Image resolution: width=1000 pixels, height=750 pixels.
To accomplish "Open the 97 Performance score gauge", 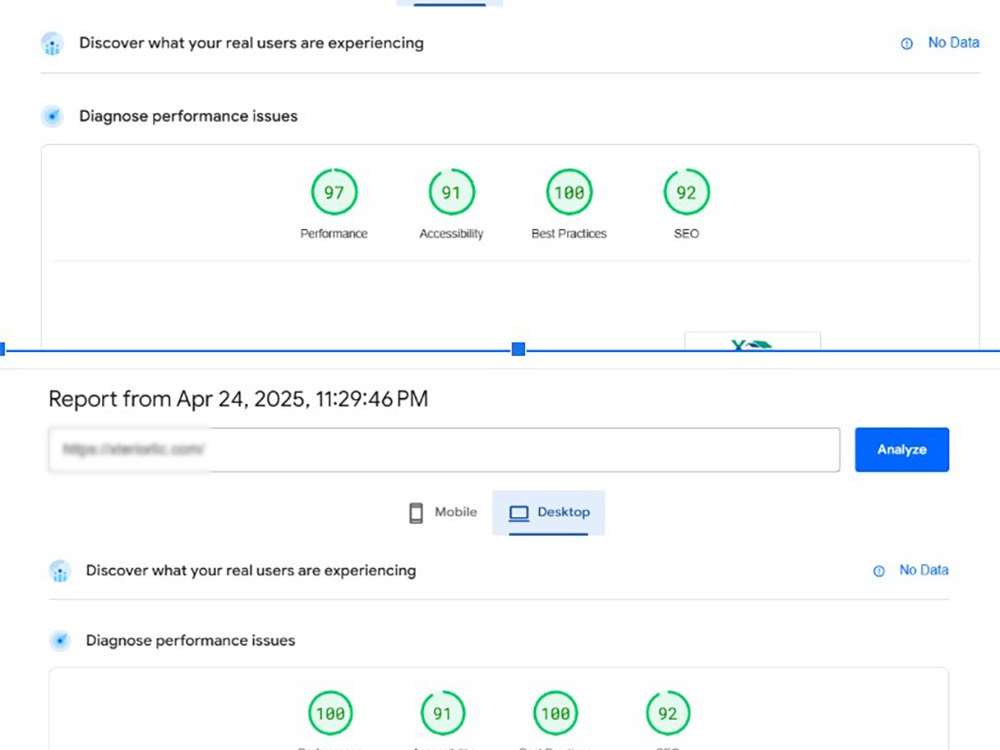I will [334, 192].
